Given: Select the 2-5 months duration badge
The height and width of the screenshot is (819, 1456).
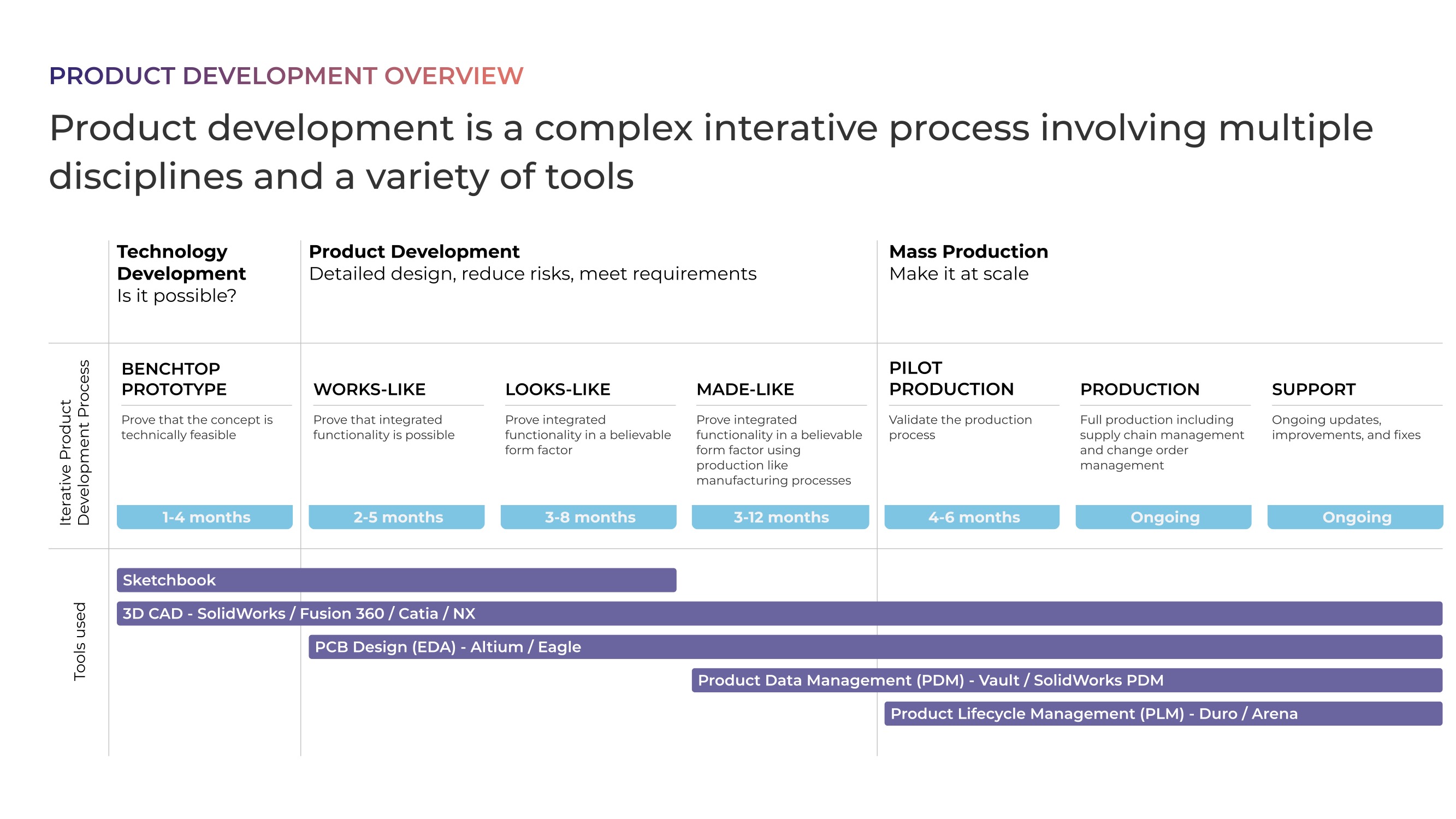Looking at the screenshot, I should click(396, 517).
